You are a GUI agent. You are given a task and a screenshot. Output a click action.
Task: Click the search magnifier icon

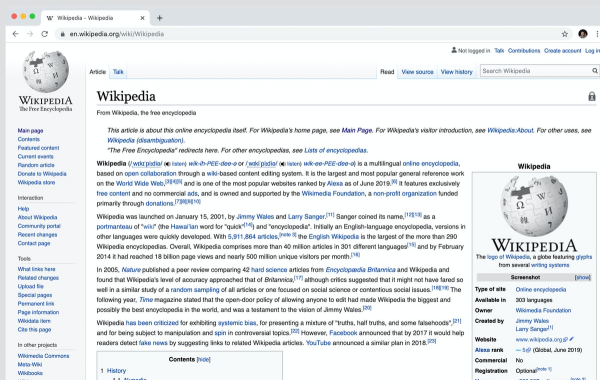[595, 71]
